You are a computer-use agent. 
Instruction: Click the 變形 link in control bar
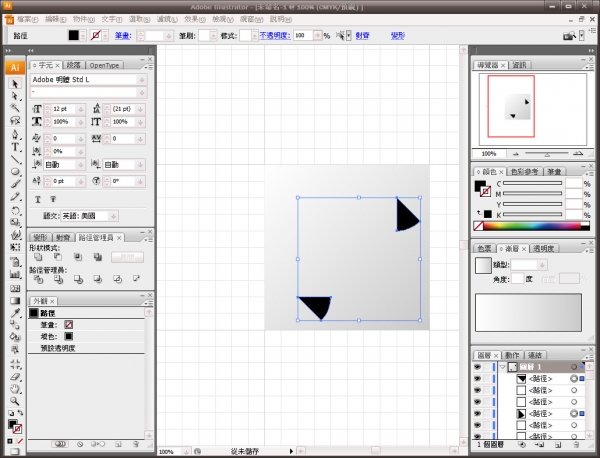click(397, 35)
